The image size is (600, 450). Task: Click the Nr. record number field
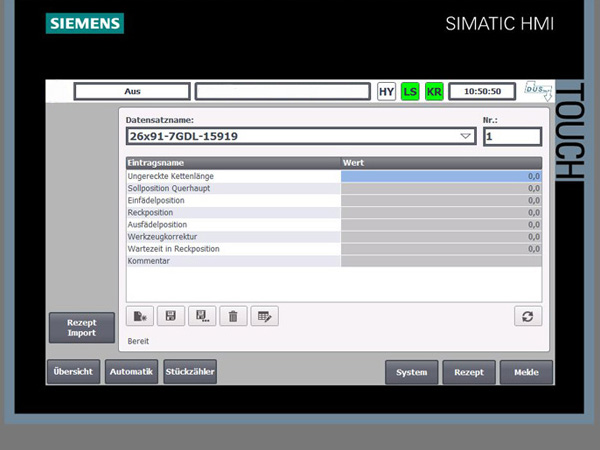pos(511,136)
